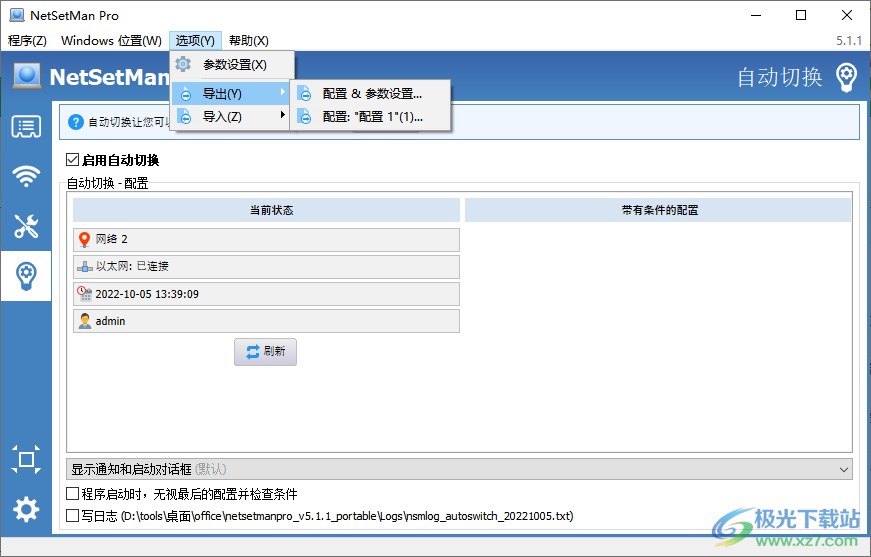This screenshot has width=871, height=557.
Task: Click file icon beside 配置: "配置 1"(1)
Action: coord(304,116)
